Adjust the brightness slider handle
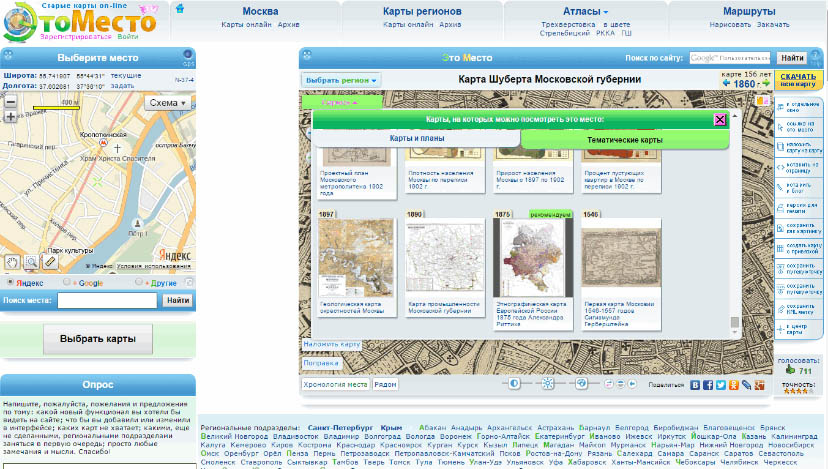 click(548, 383)
